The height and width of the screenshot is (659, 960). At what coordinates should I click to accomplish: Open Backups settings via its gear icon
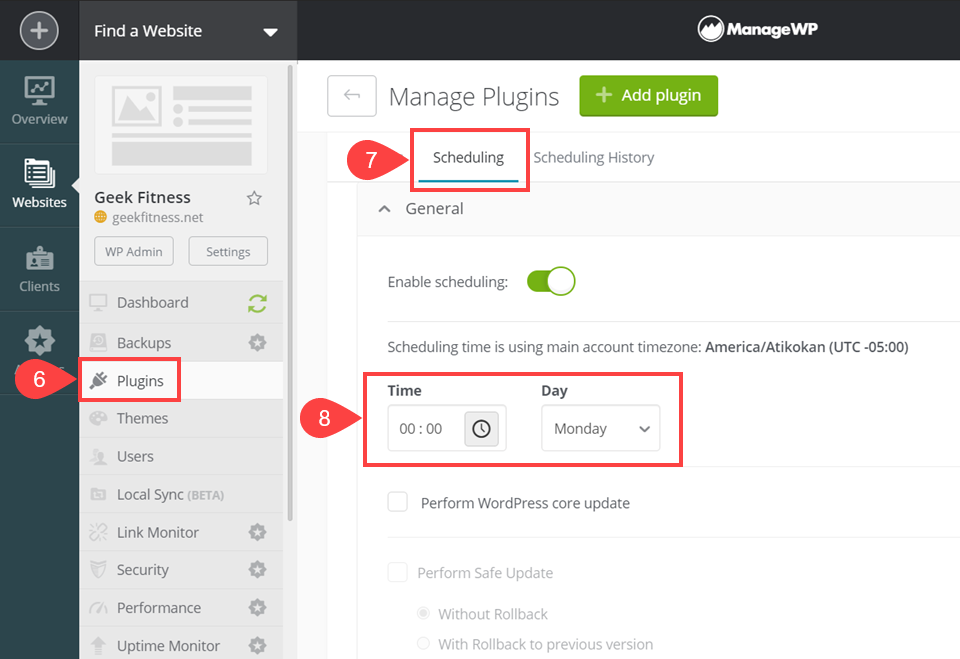click(x=257, y=340)
